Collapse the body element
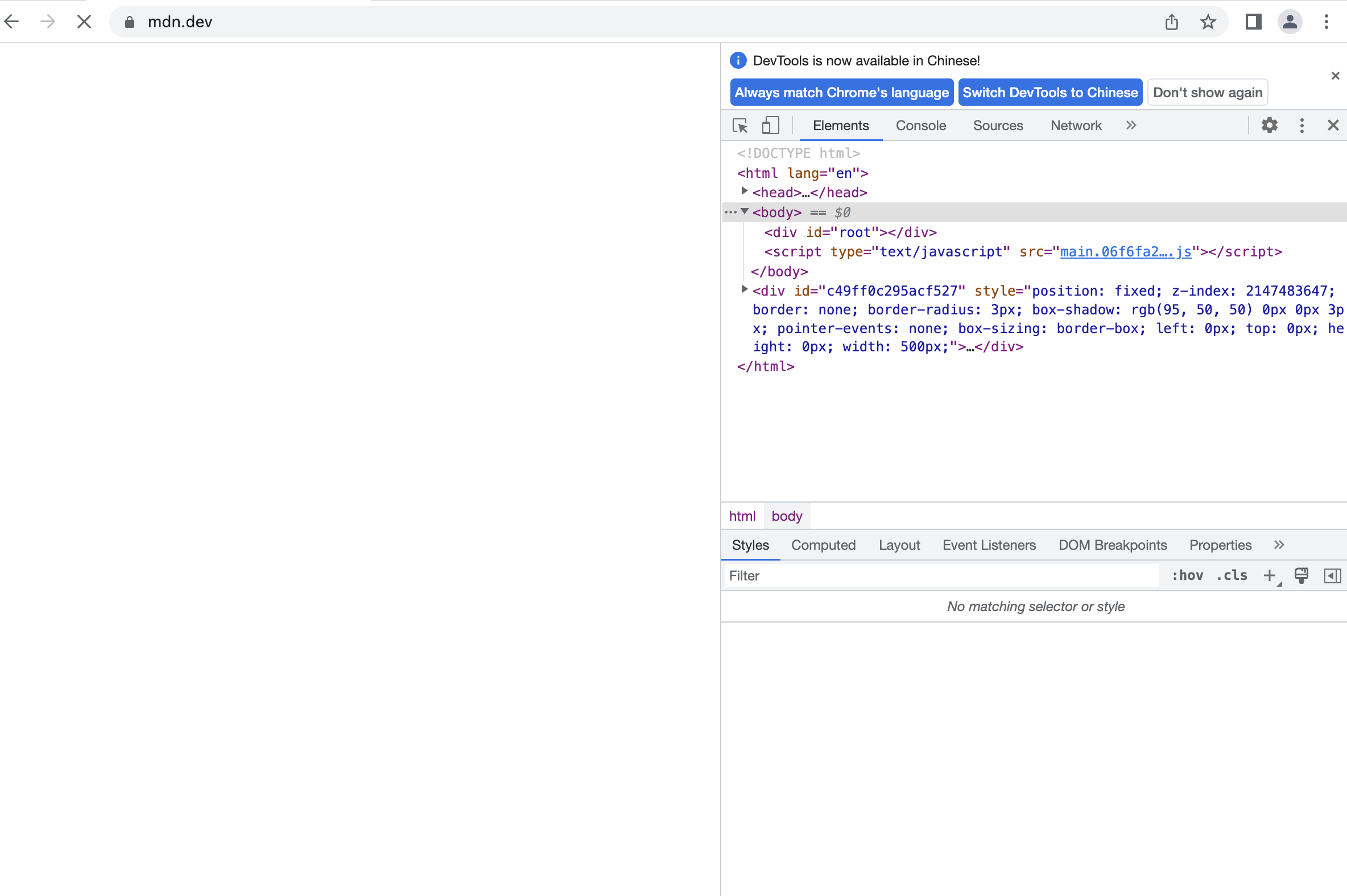 coord(745,211)
